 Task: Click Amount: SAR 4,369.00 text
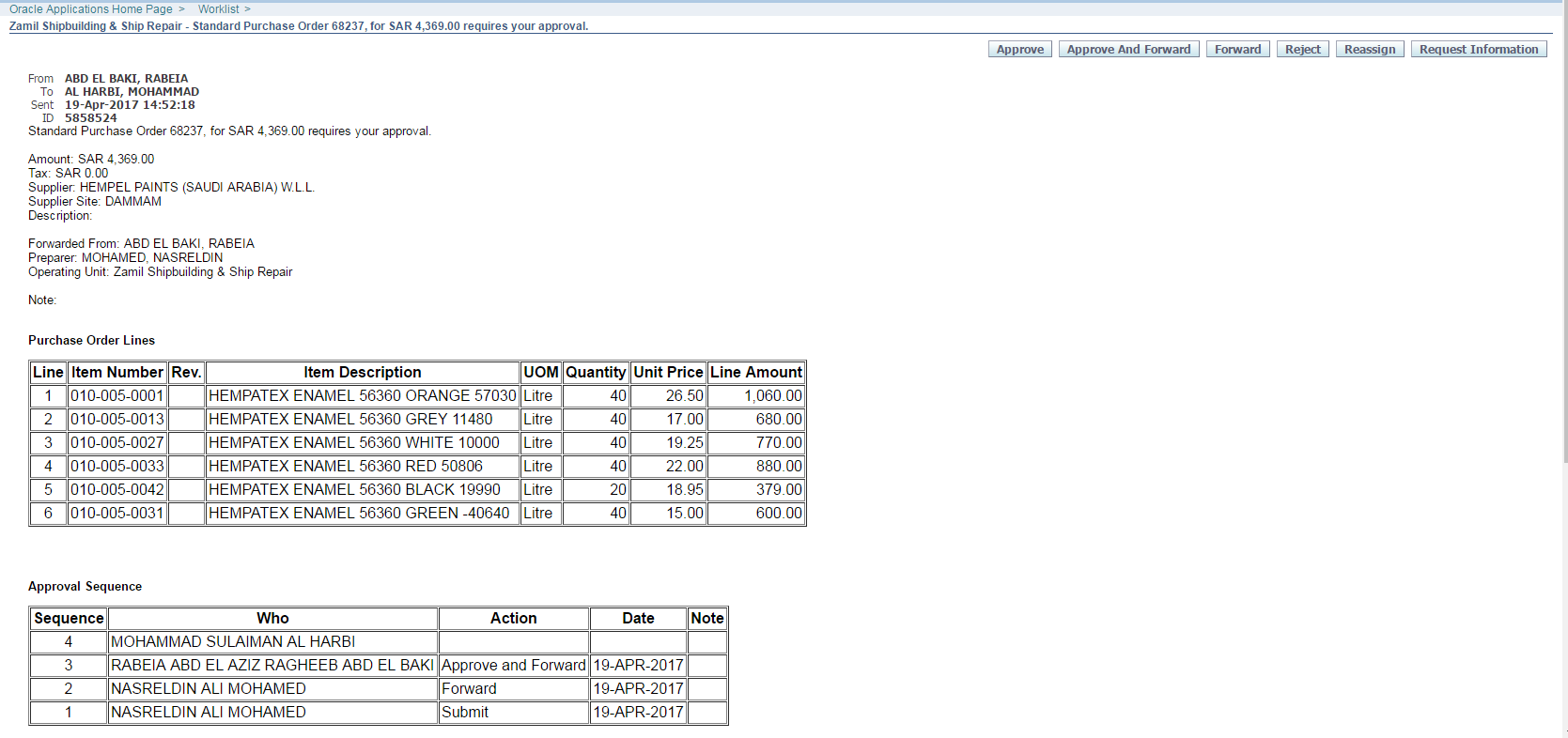[x=91, y=159]
